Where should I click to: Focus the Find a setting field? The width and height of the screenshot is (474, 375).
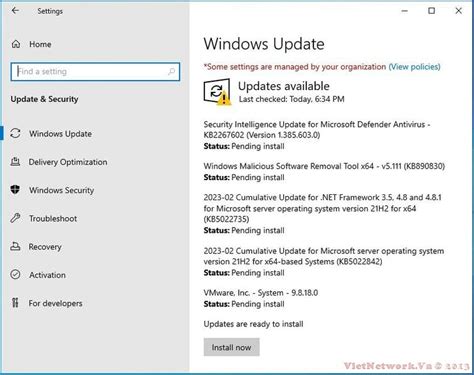point(95,71)
